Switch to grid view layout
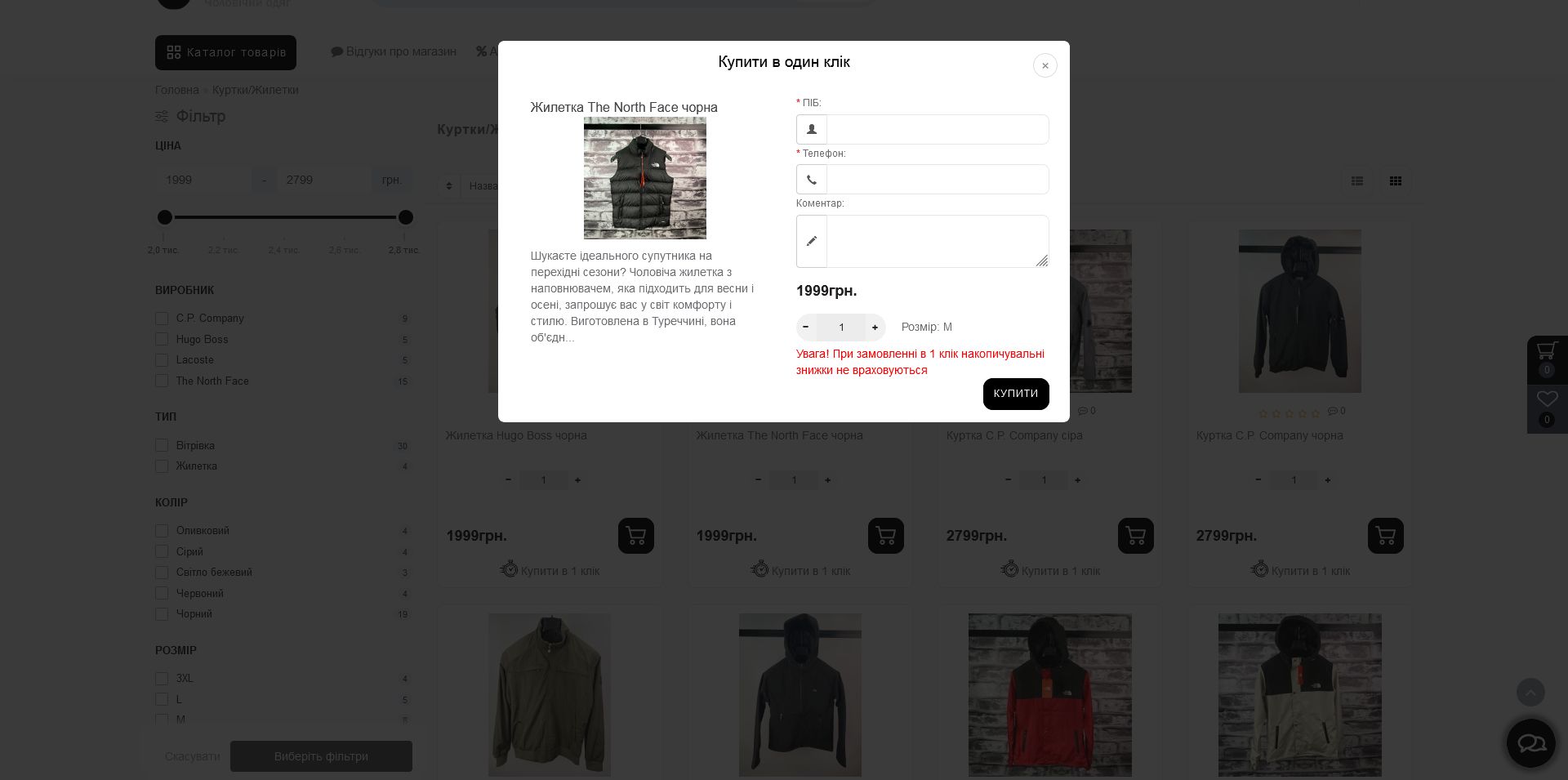Image resolution: width=1568 pixels, height=780 pixels. click(1396, 181)
